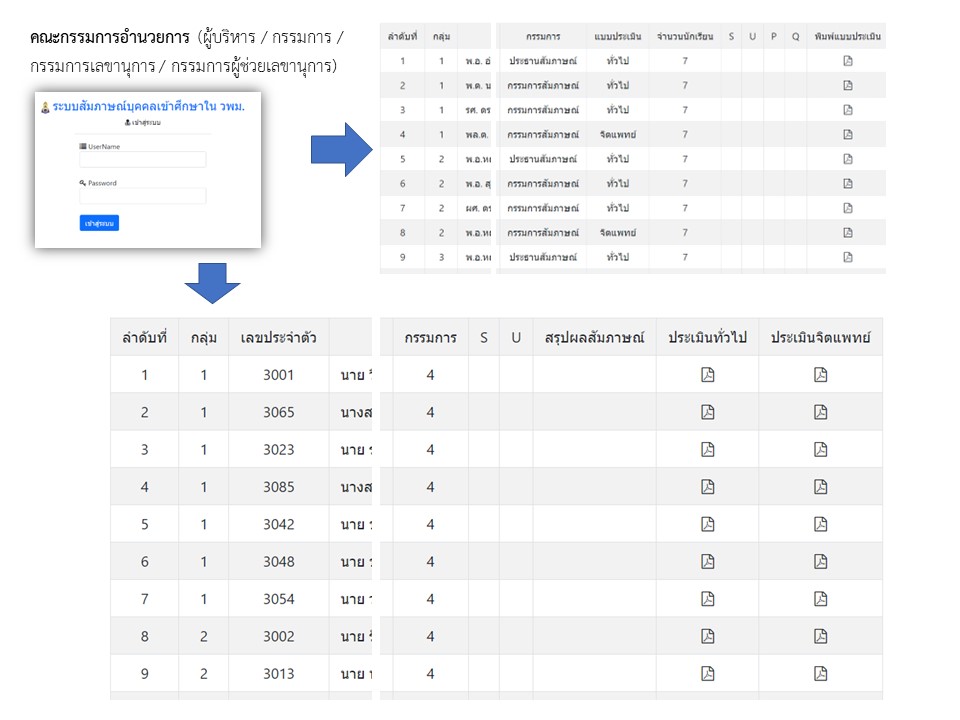
Task: Click student ID cell 3013
Action: [279, 673]
